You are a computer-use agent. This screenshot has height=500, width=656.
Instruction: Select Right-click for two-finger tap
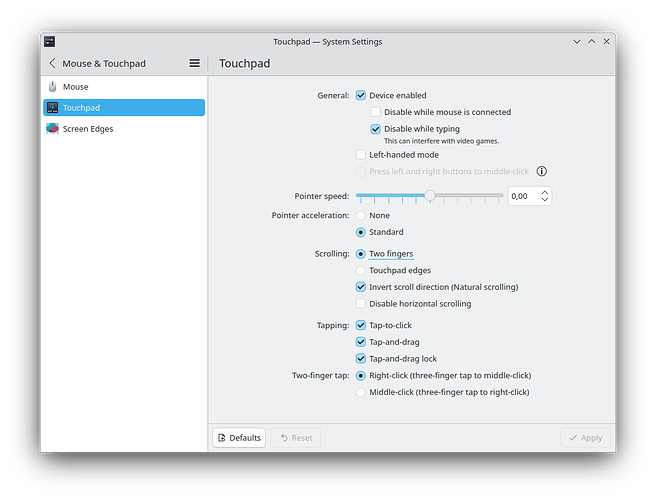pos(361,376)
